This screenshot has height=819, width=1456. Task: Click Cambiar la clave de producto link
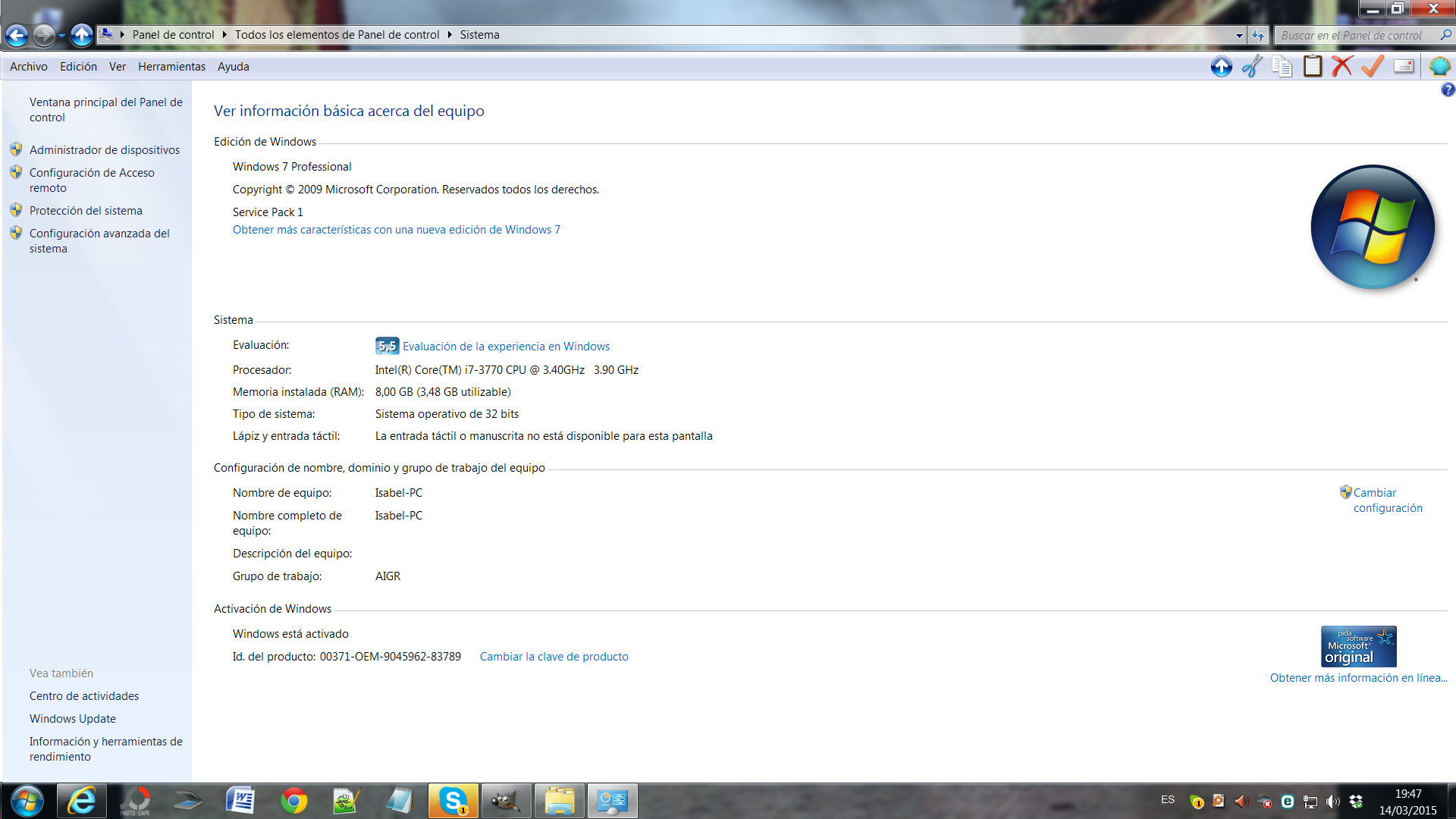(554, 657)
